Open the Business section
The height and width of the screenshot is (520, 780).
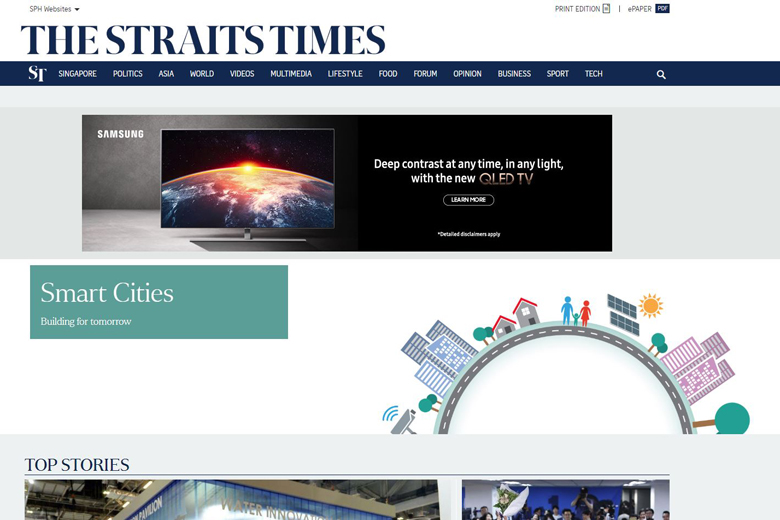pos(514,74)
